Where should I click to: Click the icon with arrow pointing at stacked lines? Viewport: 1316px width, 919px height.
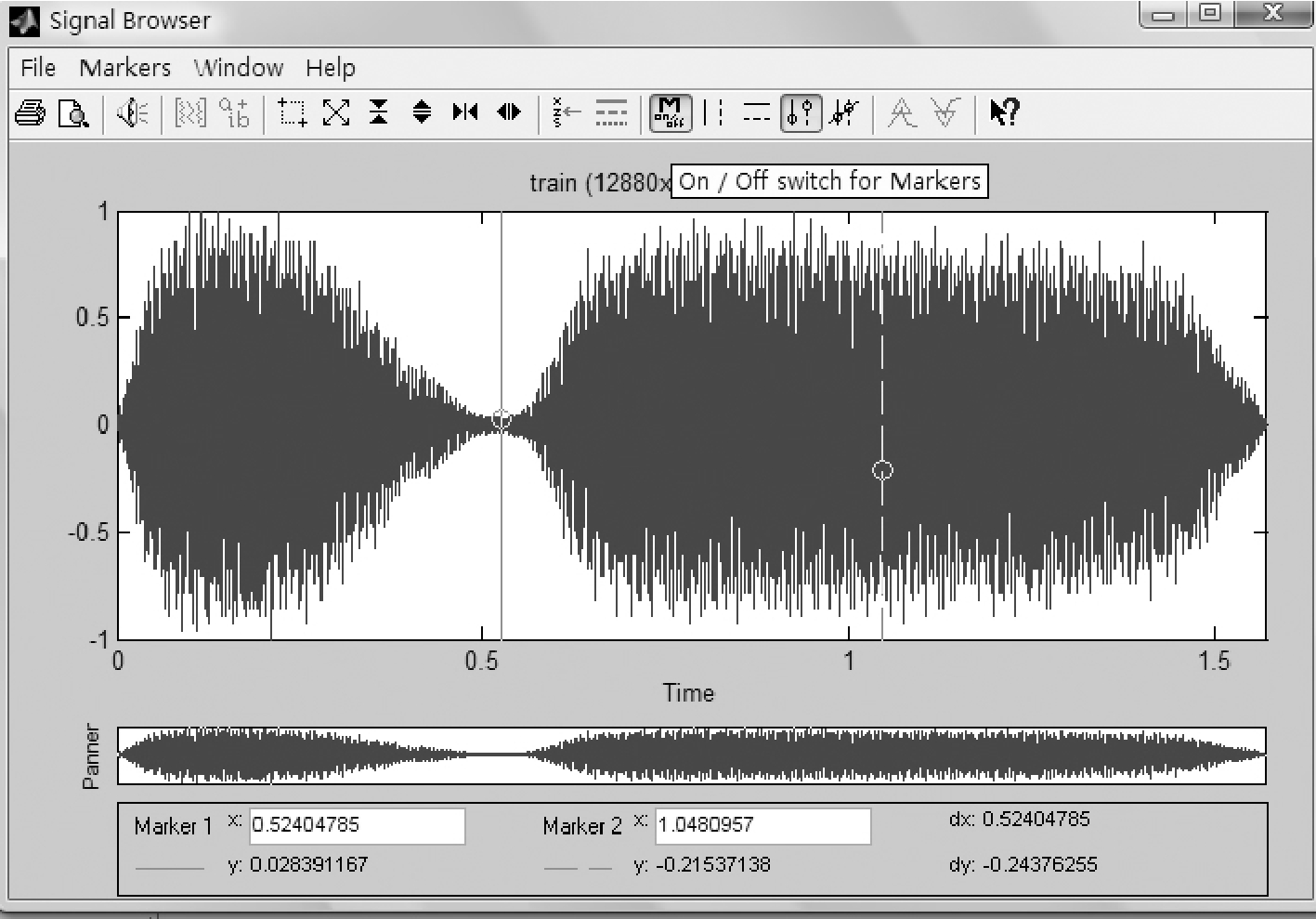point(567,113)
